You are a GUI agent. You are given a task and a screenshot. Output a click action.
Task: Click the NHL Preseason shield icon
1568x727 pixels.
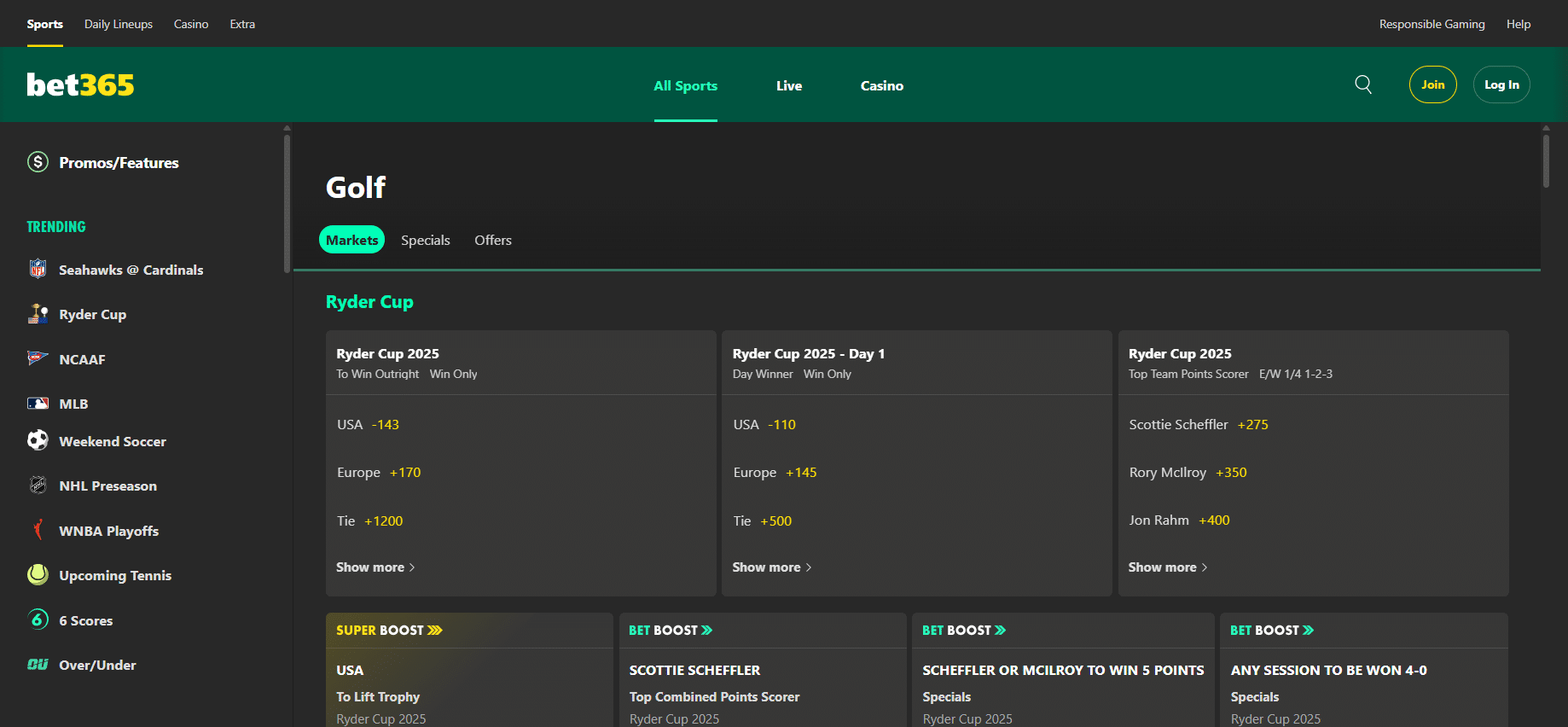pos(38,486)
